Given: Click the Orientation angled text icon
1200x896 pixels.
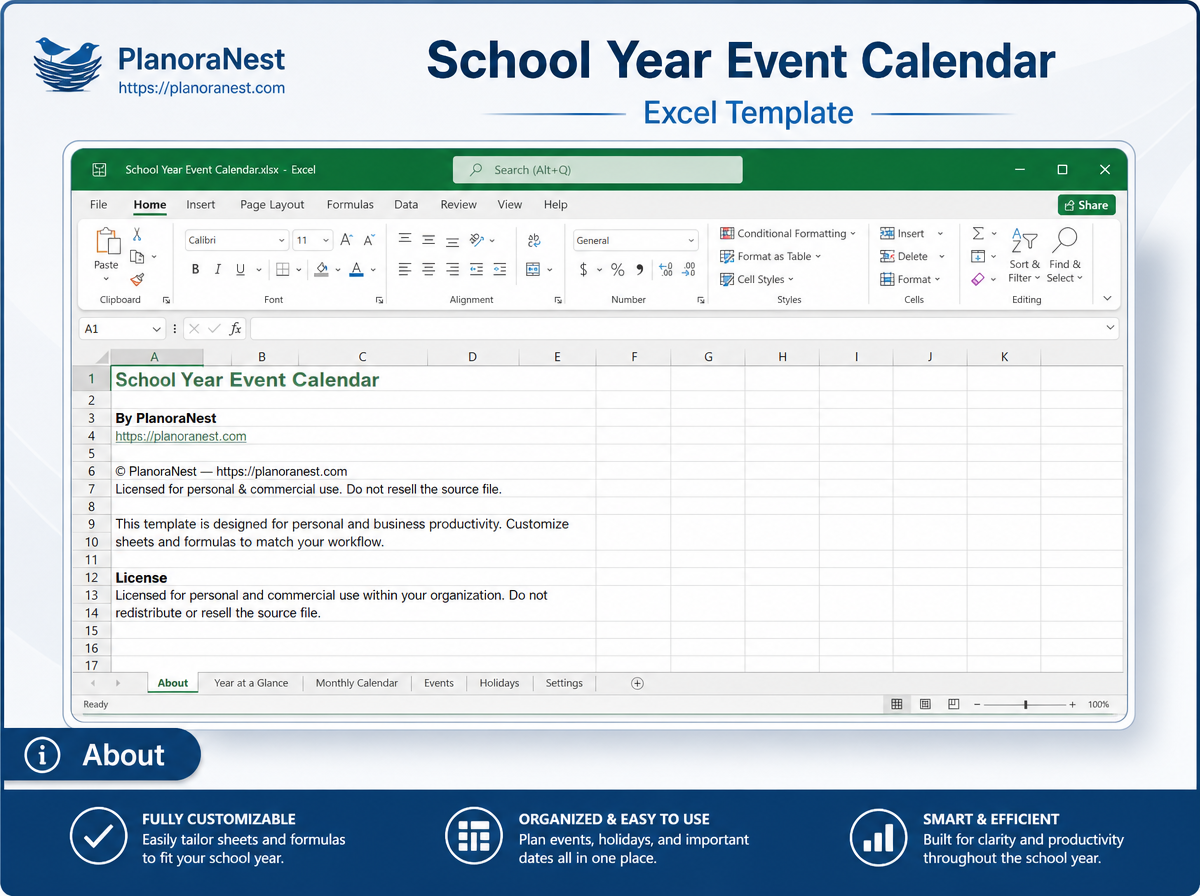Looking at the screenshot, I should 477,240.
